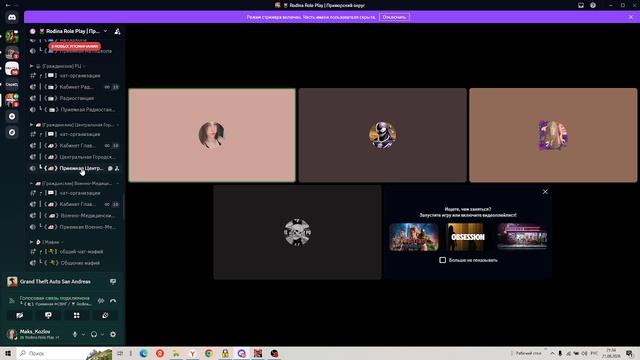The height and width of the screenshot is (360, 640).
Task: Join Приемная Военно-Ме... voice channel
Action: click(x=75, y=227)
